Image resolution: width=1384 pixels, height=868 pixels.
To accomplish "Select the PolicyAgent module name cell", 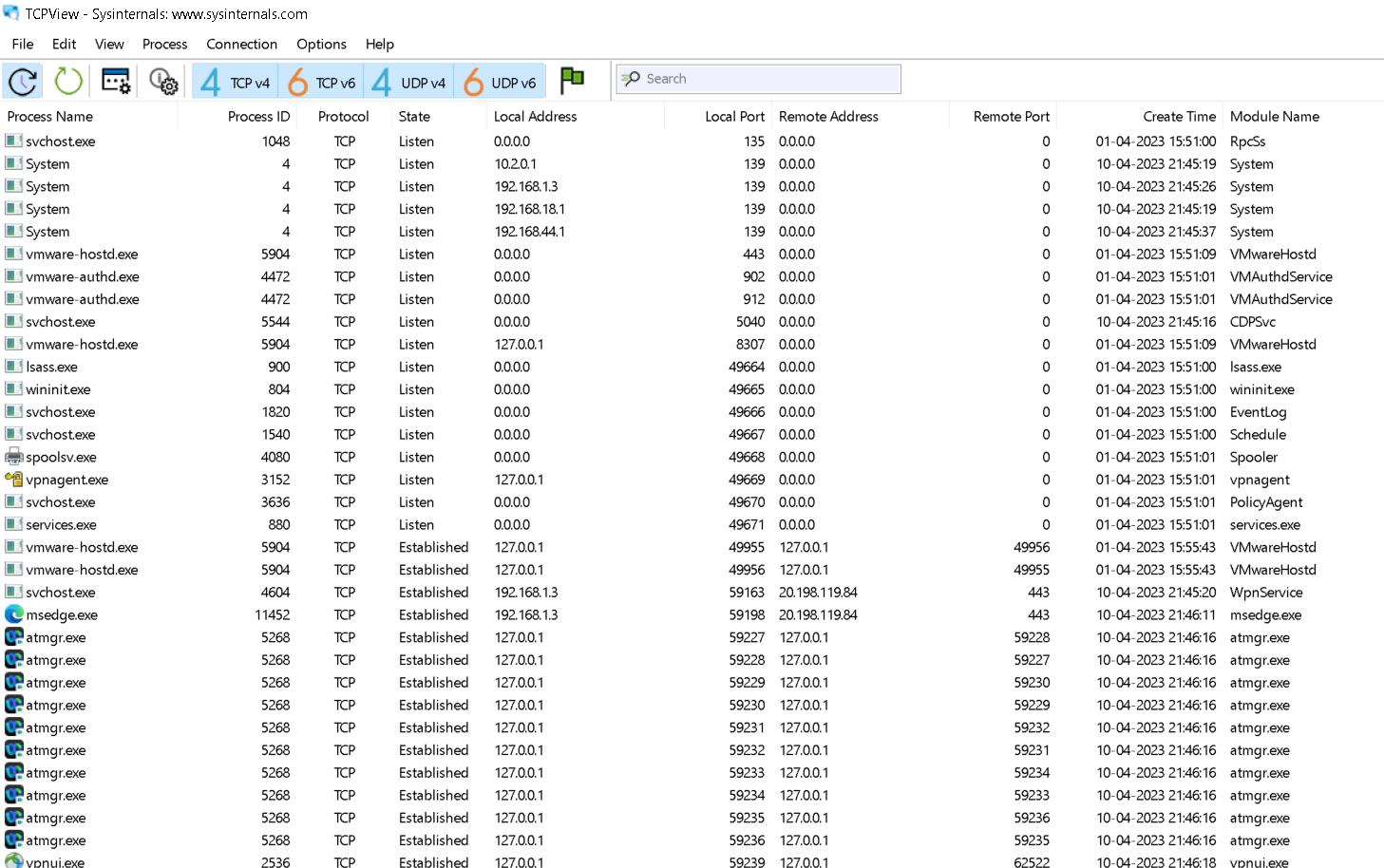I will point(1266,502).
